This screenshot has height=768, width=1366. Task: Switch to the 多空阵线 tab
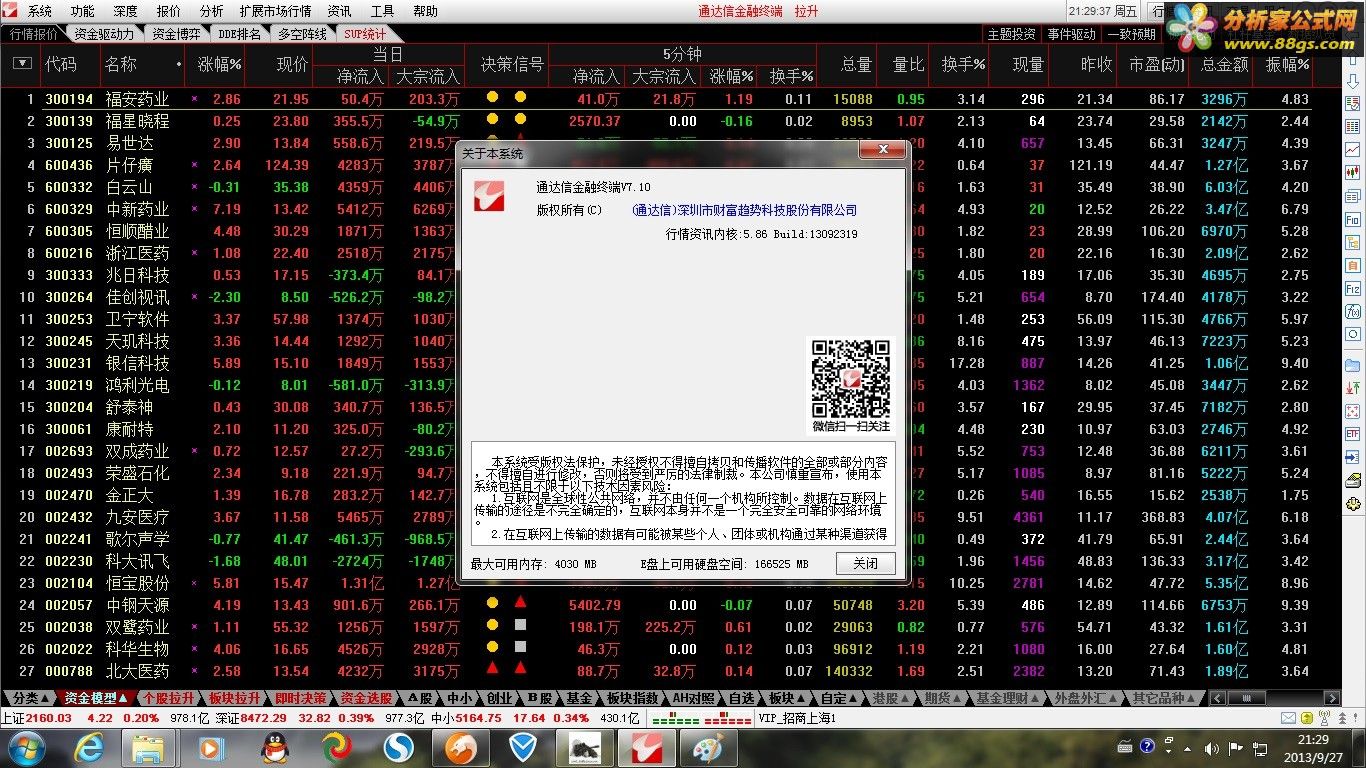[302, 34]
